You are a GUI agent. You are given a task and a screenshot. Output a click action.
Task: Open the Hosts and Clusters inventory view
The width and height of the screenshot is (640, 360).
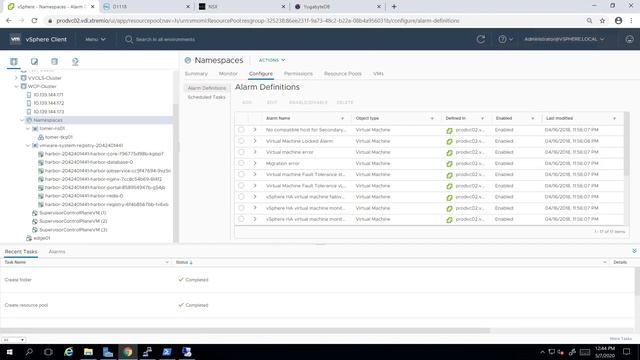click(x=13, y=62)
